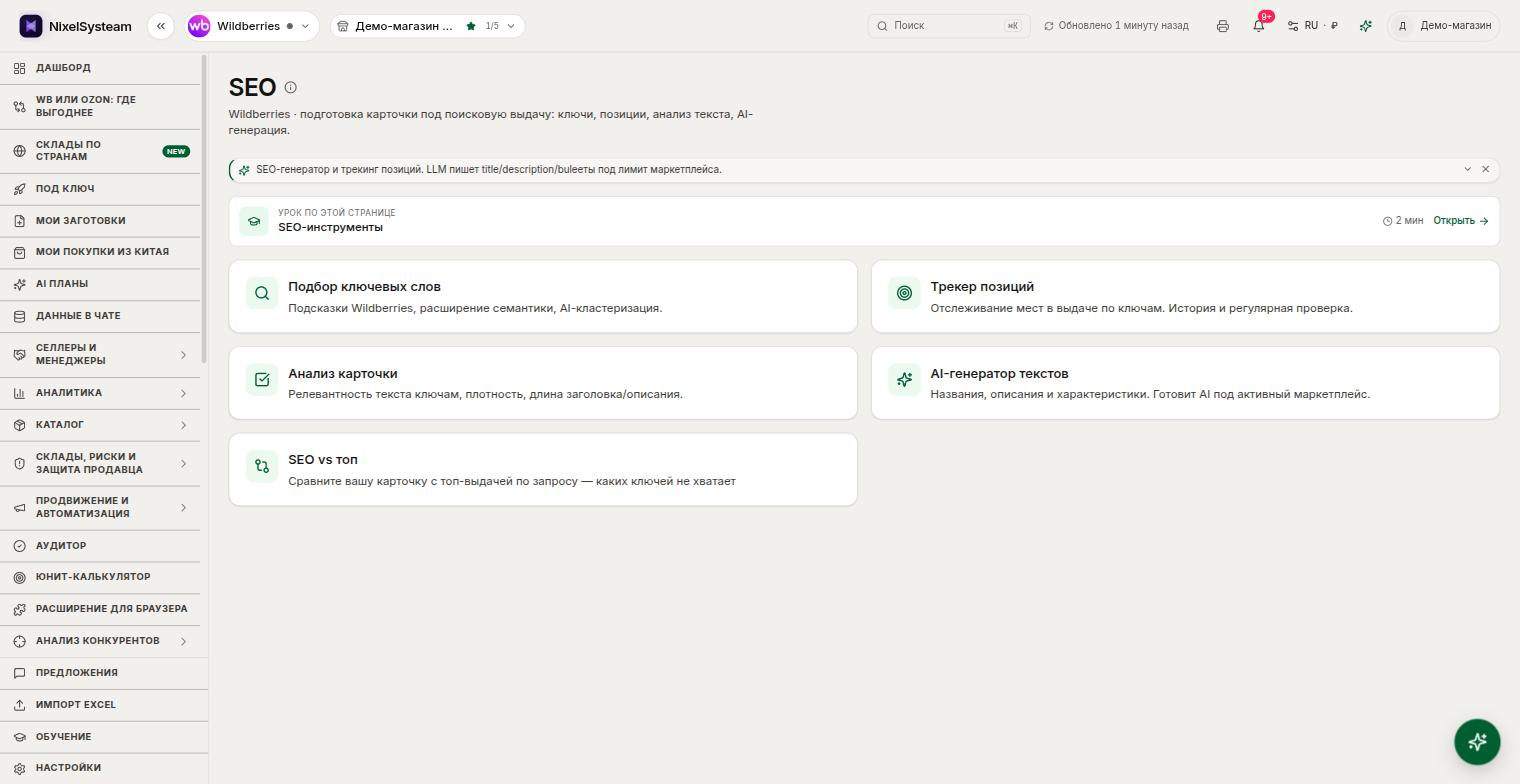Expand the Каталог sidebar section
This screenshot has width=1520, height=784.
click(x=100, y=425)
